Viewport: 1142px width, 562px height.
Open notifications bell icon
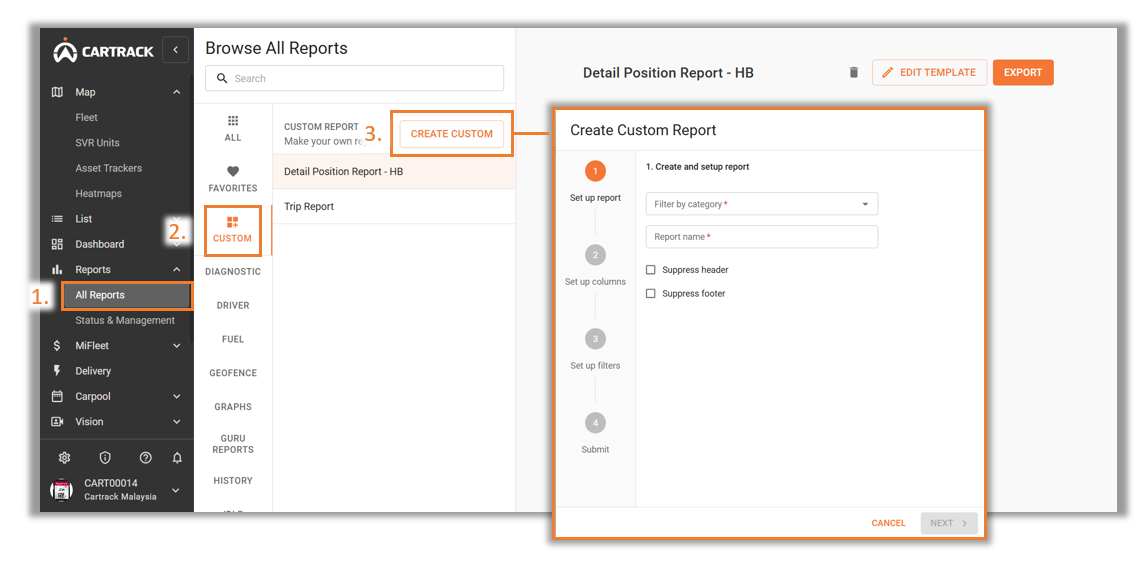coord(177,458)
